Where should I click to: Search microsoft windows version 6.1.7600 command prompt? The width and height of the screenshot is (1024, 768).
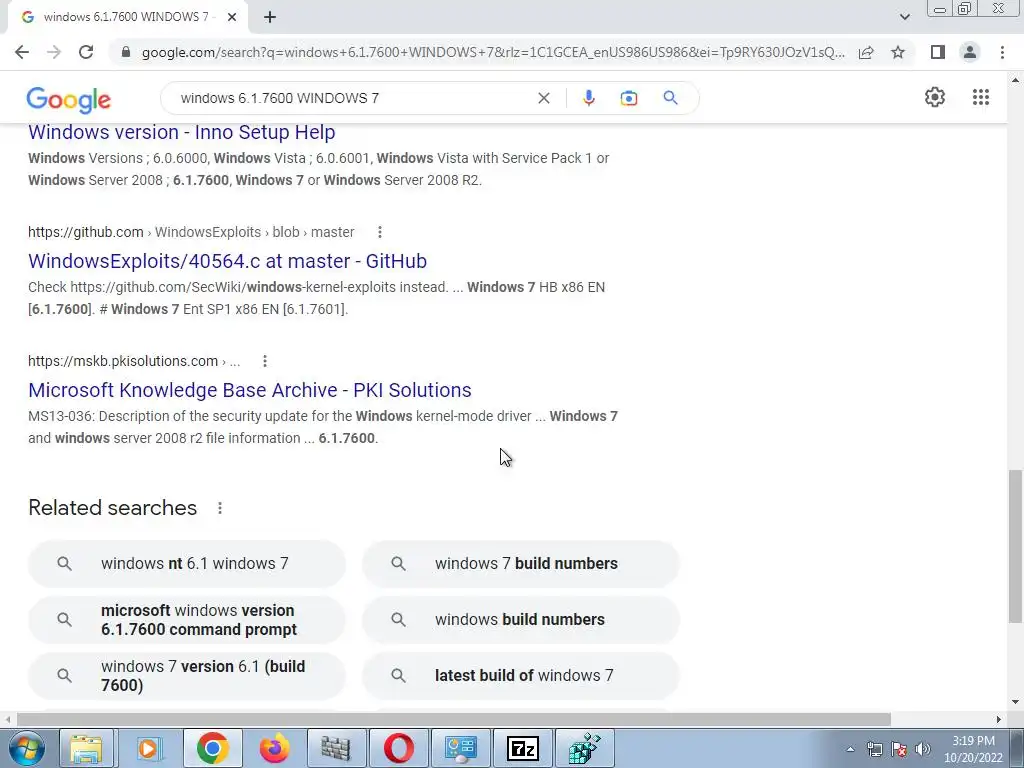tap(187, 620)
